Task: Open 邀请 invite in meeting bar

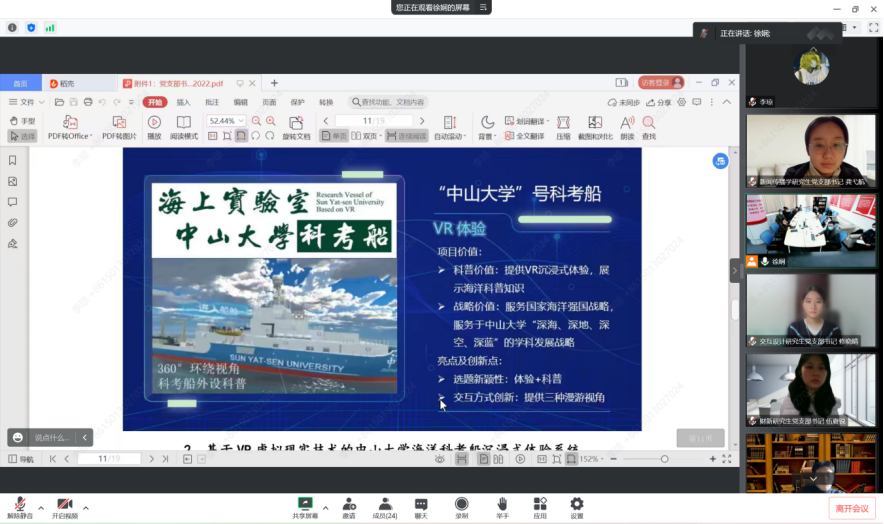Action: pos(349,508)
